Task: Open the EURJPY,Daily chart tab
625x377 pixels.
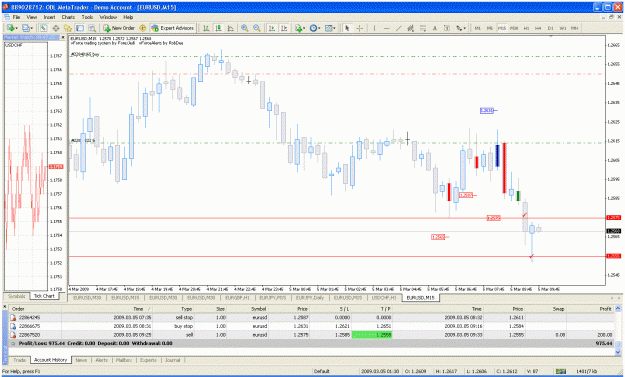Action: point(310,298)
